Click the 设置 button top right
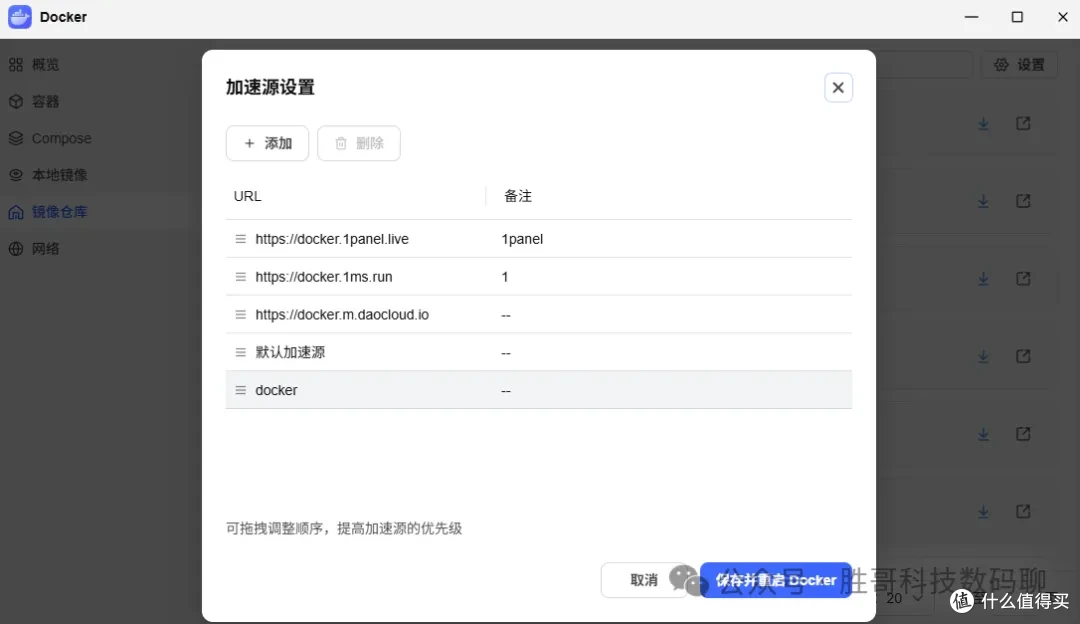 (x=1019, y=65)
